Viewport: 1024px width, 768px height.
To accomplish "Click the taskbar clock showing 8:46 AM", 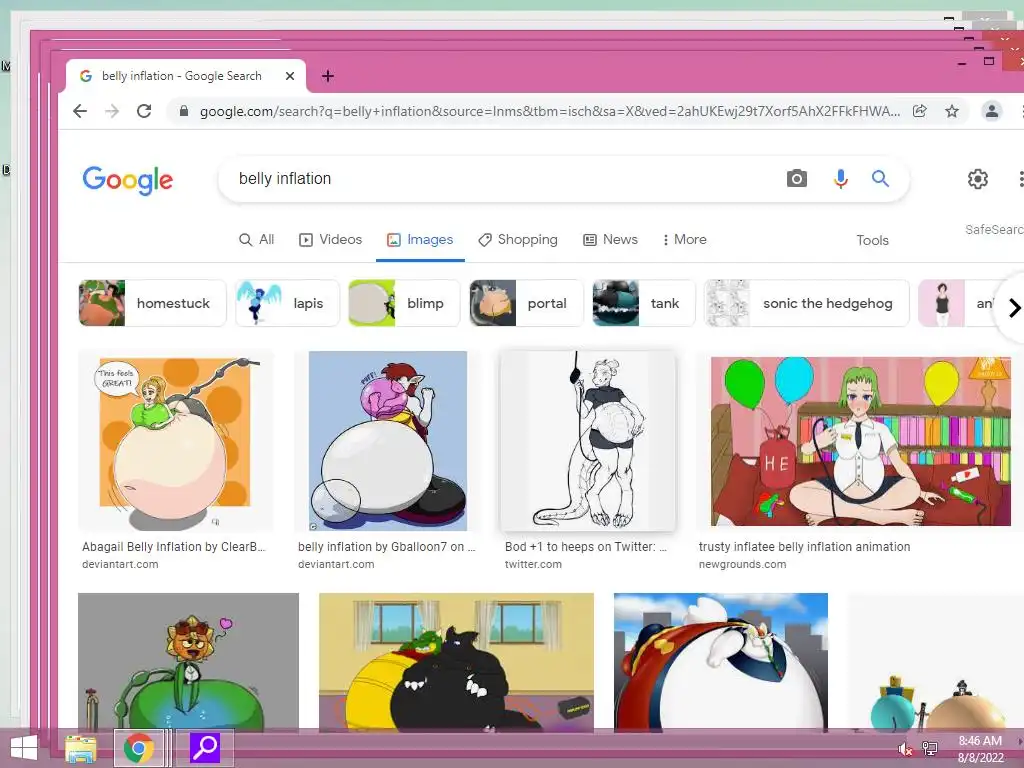I will coord(980,749).
